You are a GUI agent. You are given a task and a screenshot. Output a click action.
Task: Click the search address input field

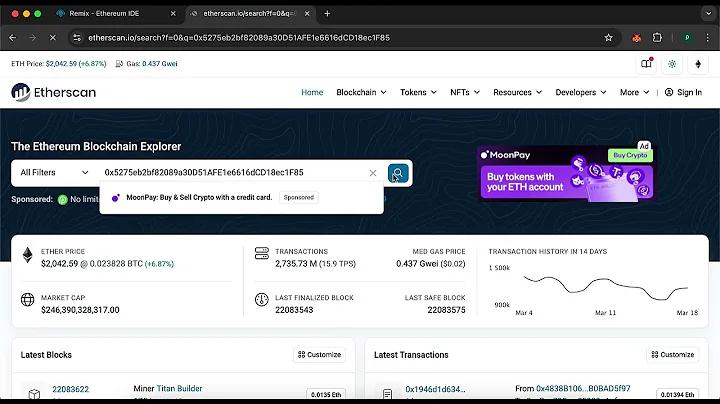pyautogui.click(x=234, y=173)
